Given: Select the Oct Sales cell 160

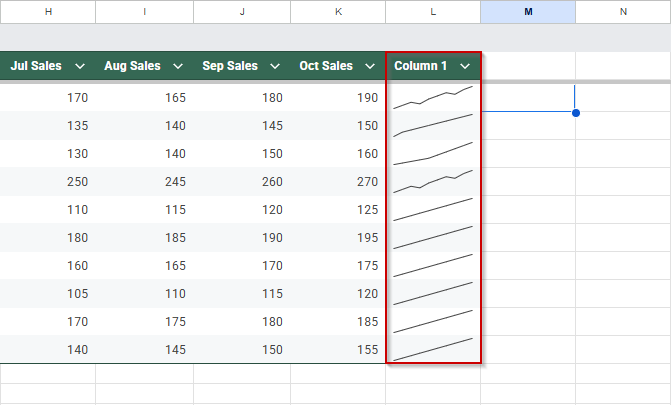Looking at the screenshot, I should click(338, 154).
